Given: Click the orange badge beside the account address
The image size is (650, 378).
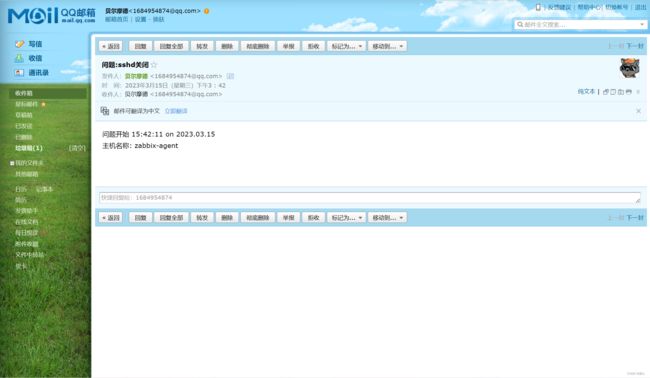Looking at the screenshot, I should click(206, 11).
